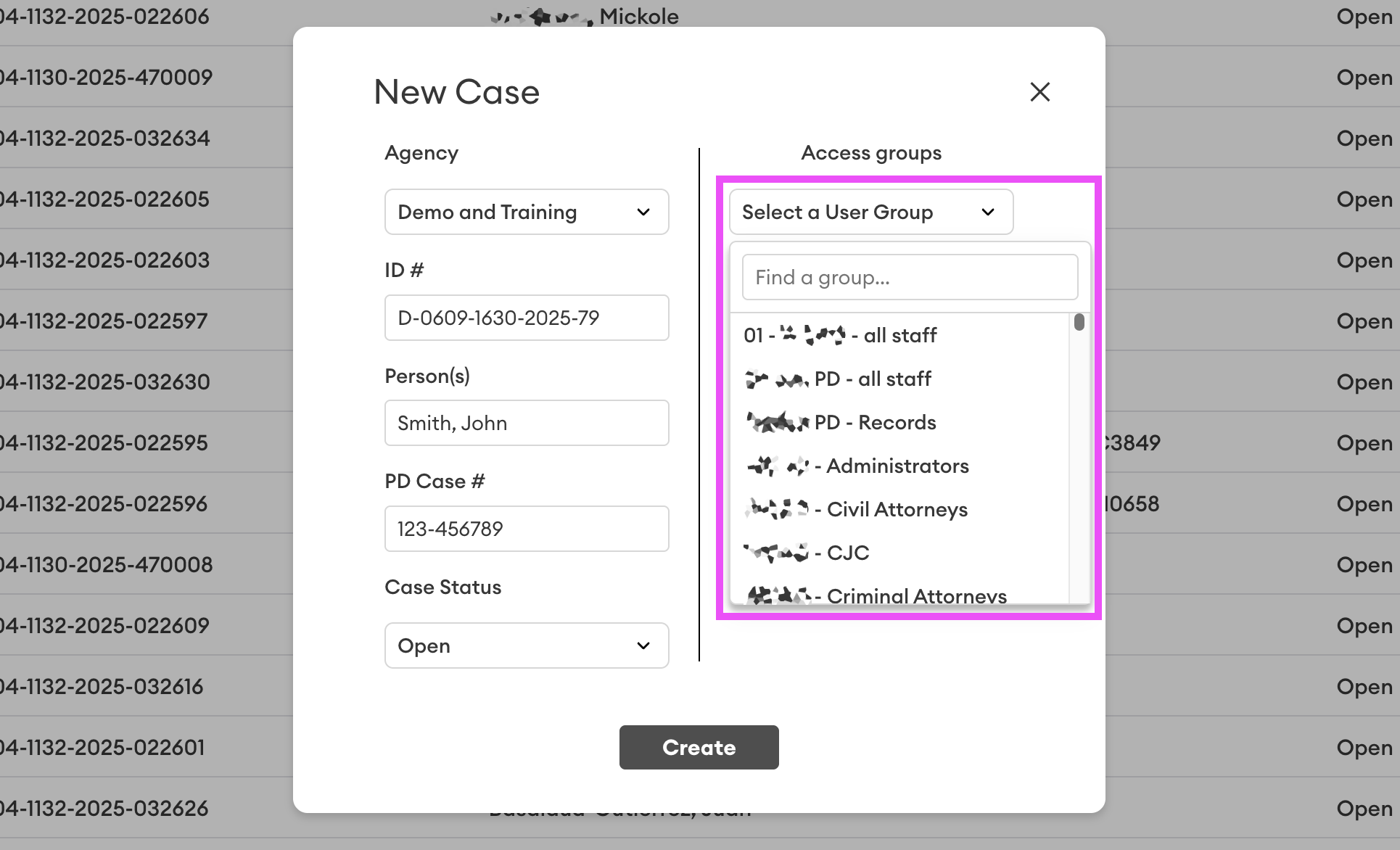The height and width of the screenshot is (850, 1400).
Task: Open the Case Status dropdown set to Open
Action: click(x=527, y=645)
